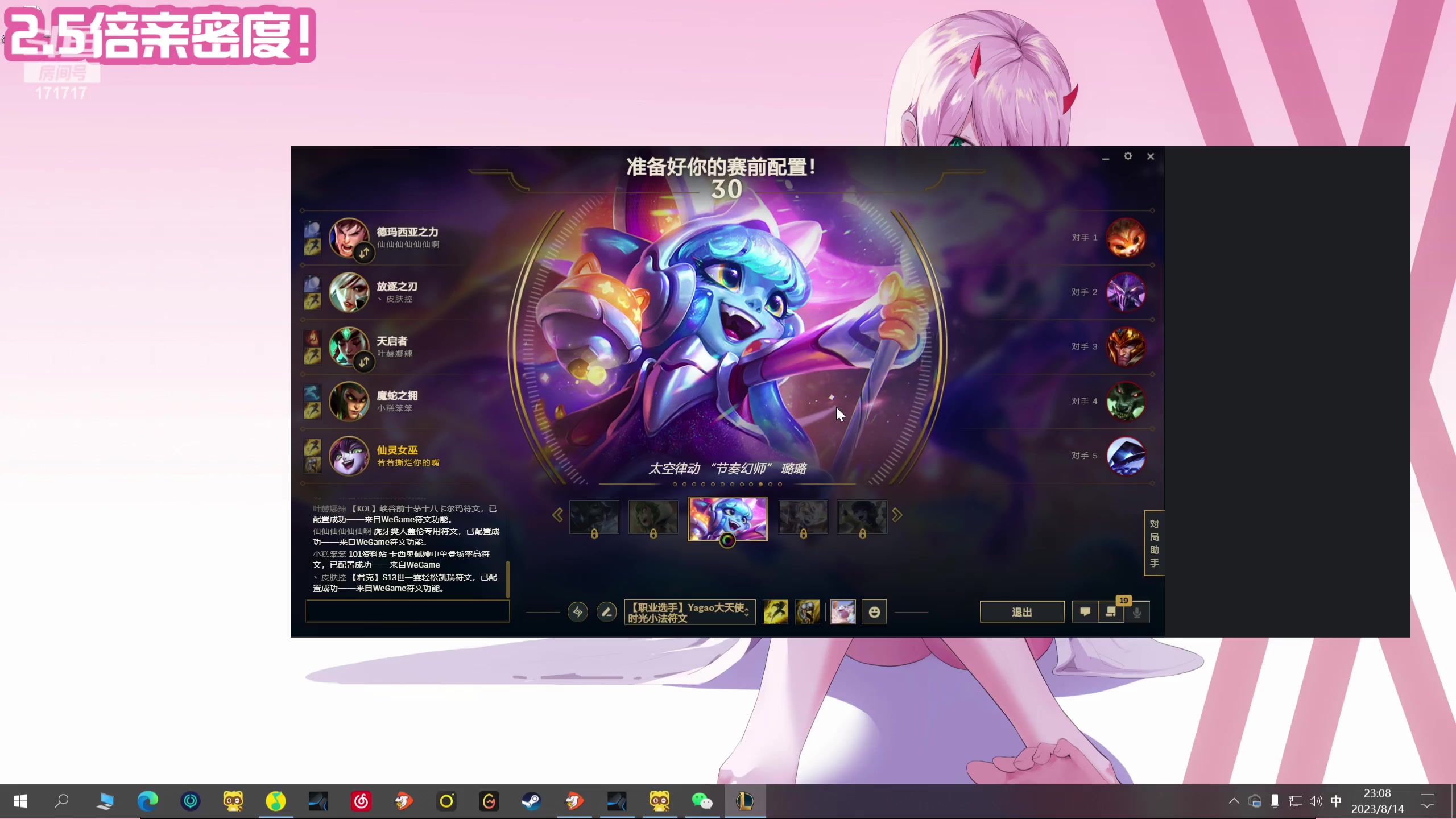Image resolution: width=1456 pixels, height=819 pixels.
Task: Open the Yagao rune page dropdown
Action: pyautogui.click(x=689, y=613)
